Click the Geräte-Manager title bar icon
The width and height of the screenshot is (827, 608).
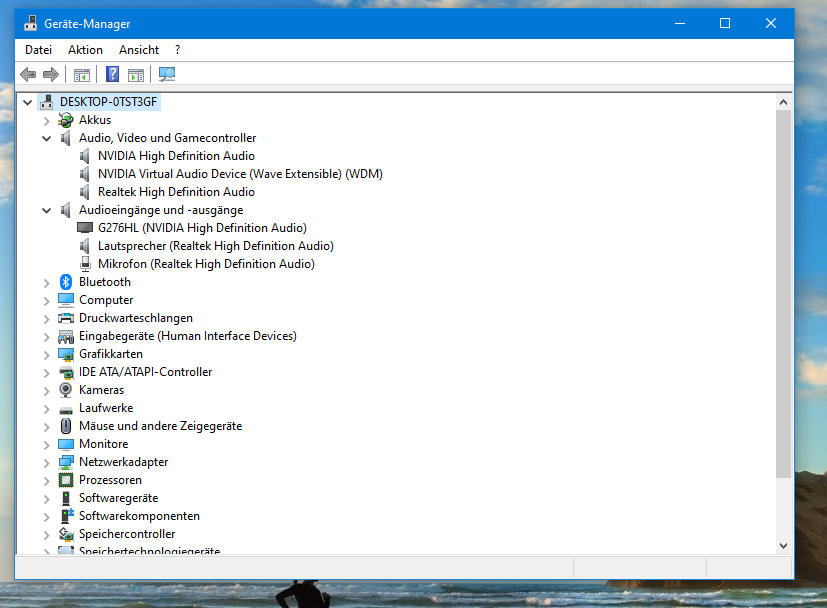pos(31,23)
